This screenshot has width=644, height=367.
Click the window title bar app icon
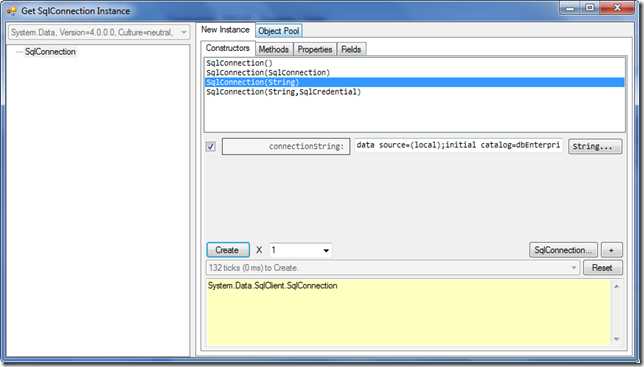(12, 11)
